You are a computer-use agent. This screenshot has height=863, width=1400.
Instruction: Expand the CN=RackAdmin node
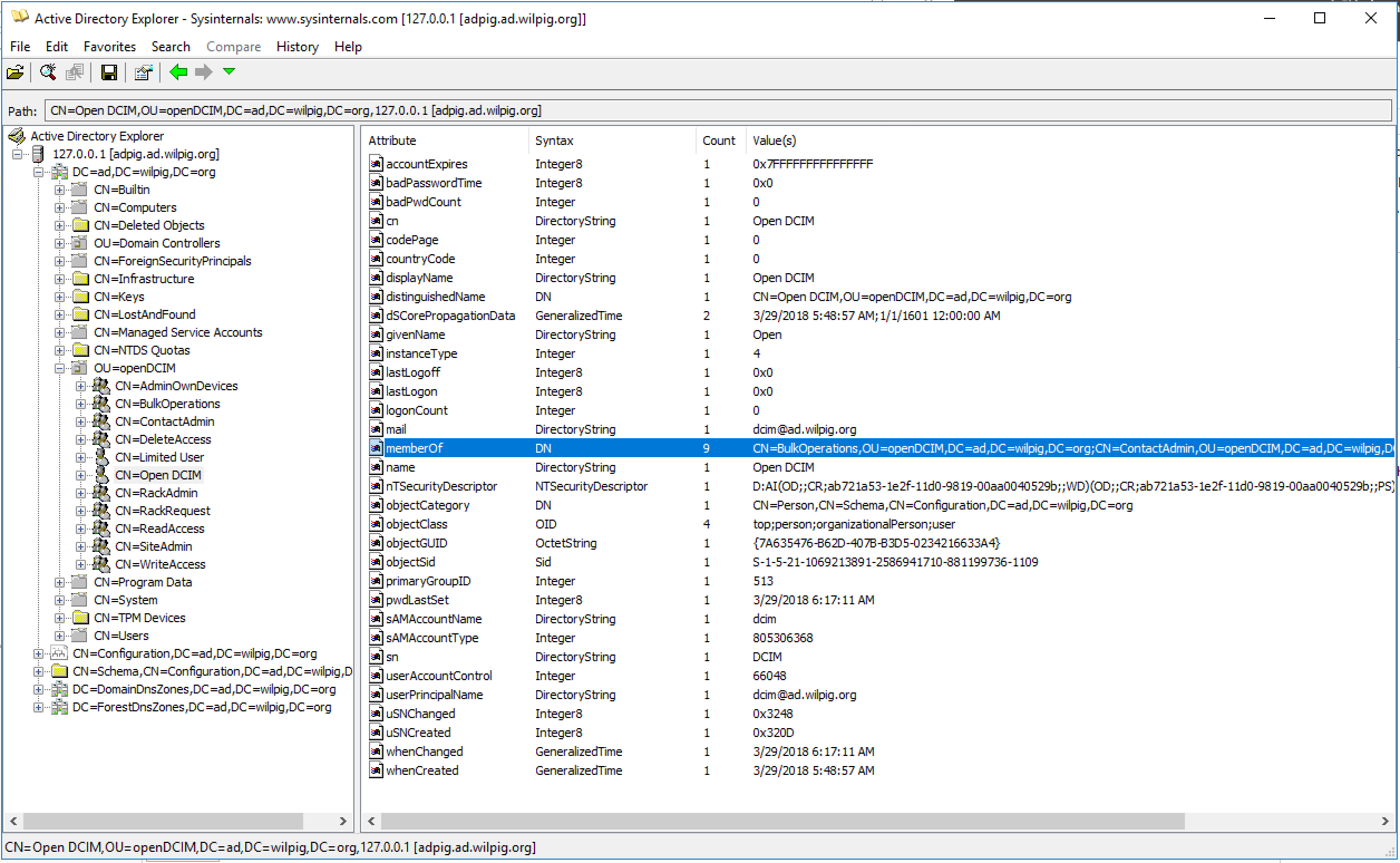click(x=80, y=493)
